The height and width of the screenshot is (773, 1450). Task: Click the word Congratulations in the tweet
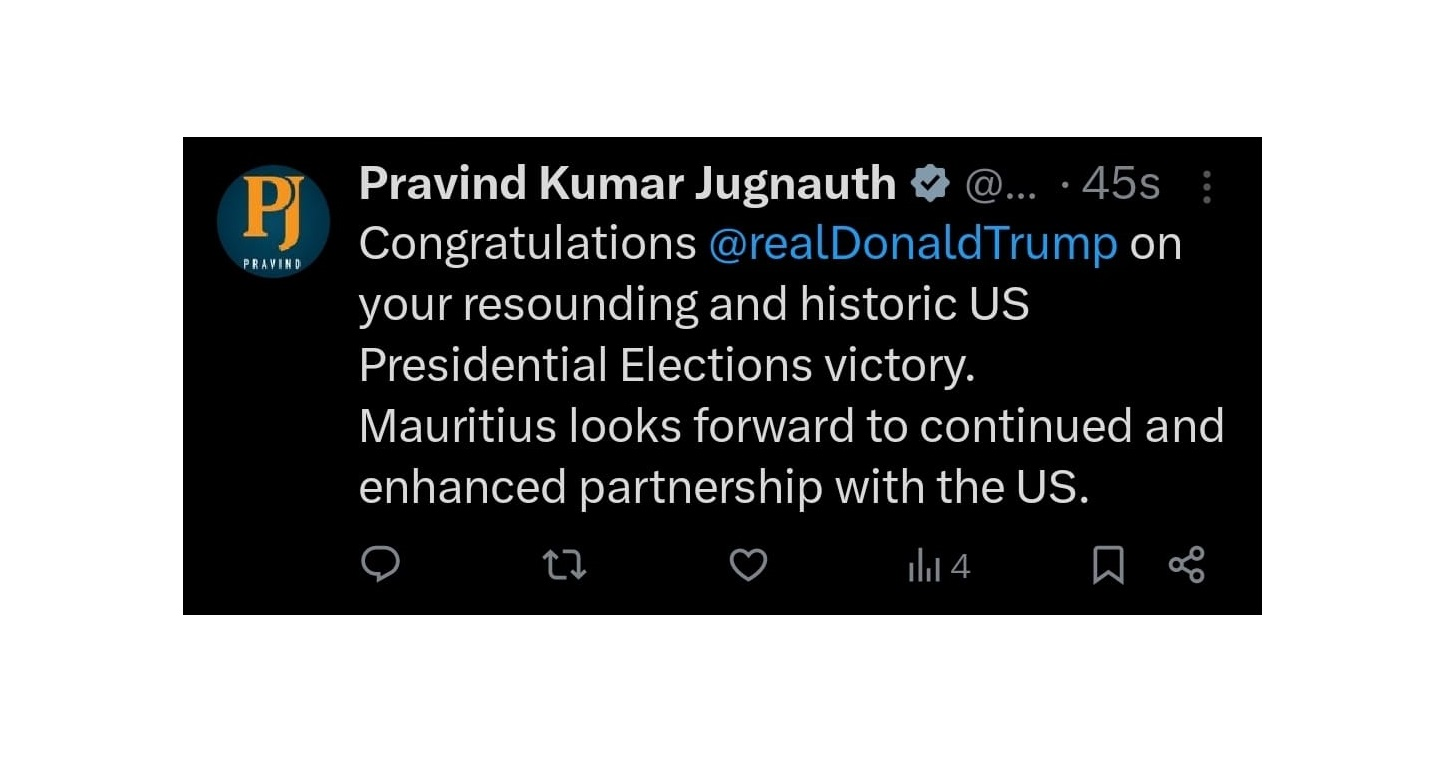[527, 244]
